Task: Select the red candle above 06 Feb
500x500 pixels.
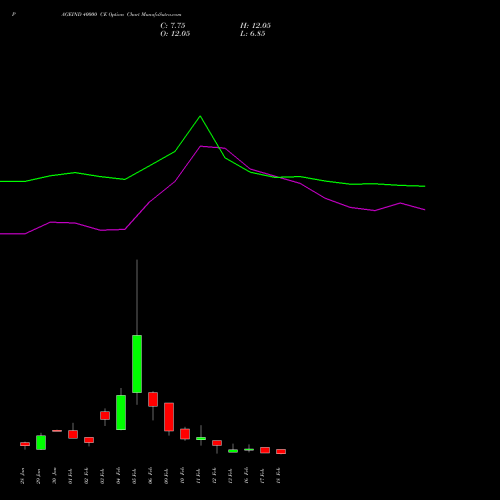Action: (153, 399)
